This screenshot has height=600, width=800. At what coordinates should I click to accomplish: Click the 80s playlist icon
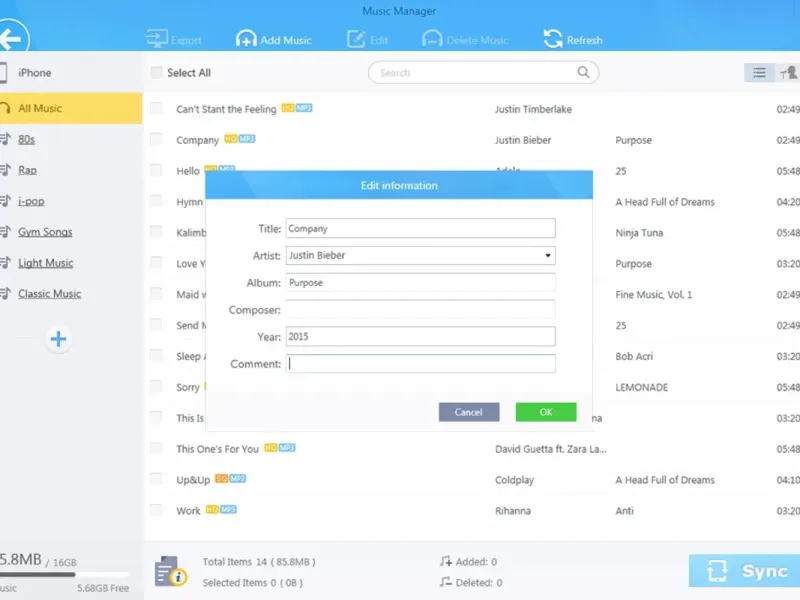coord(5,139)
